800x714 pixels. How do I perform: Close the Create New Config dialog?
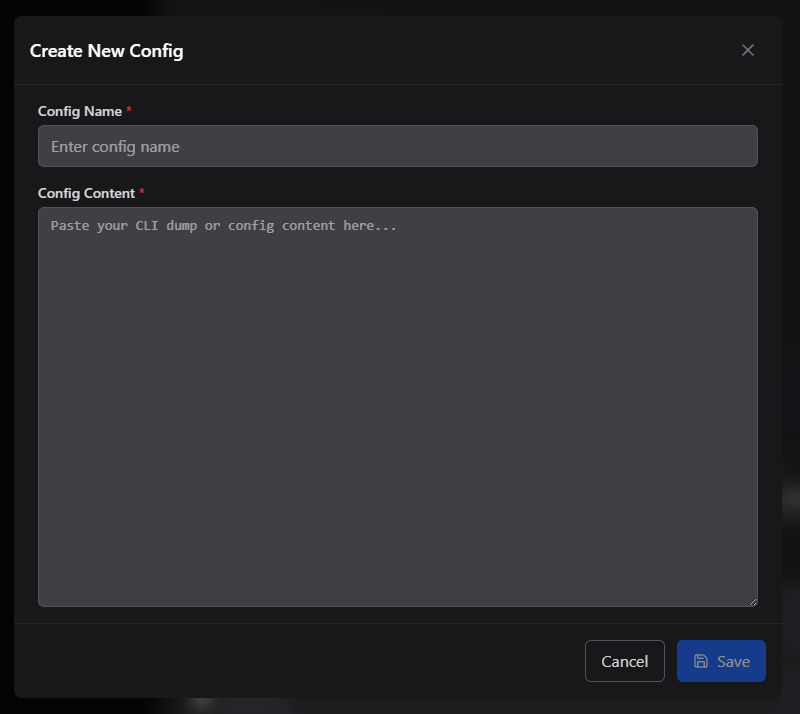click(x=747, y=50)
